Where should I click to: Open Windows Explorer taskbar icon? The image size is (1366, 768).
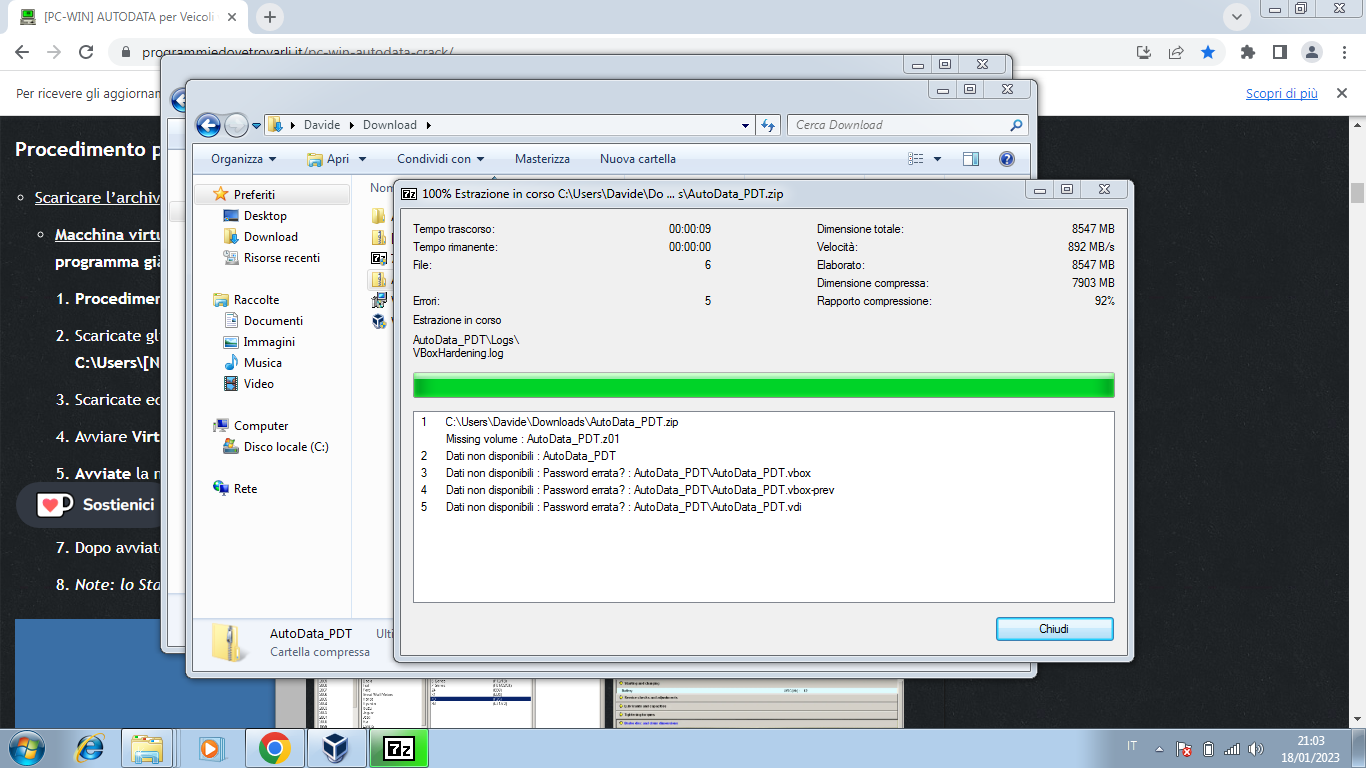pyautogui.click(x=147, y=748)
